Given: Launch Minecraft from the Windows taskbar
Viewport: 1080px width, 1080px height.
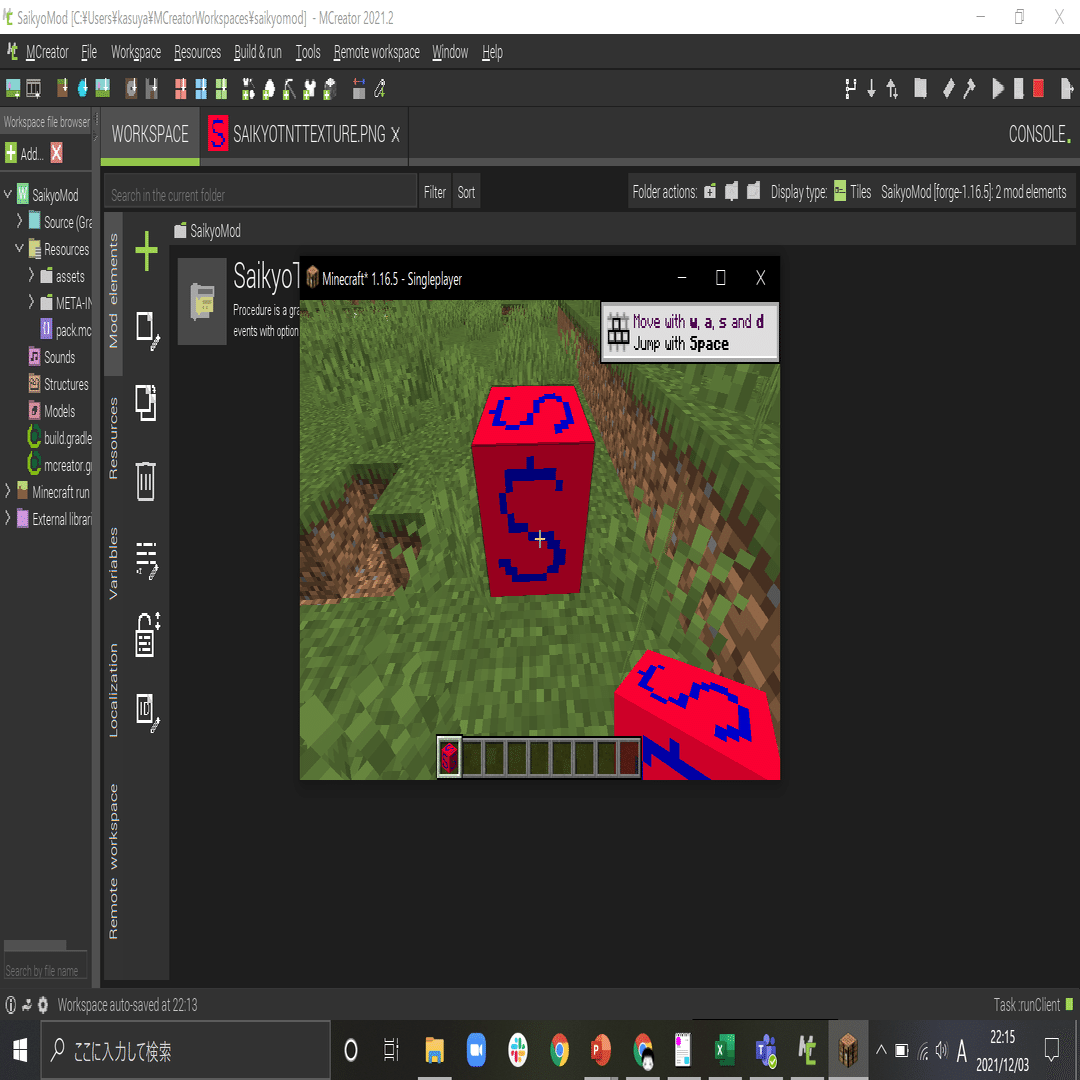Looking at the screenshot, I should point(848,1050).
